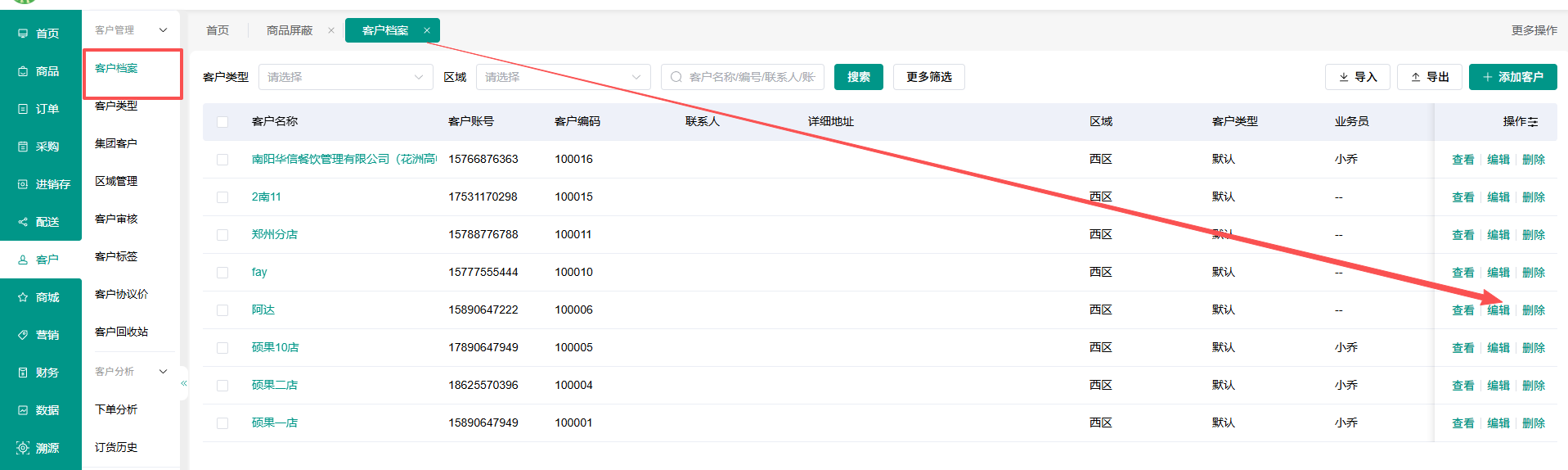Open 客户类型 in the submenu

point(116,106)
